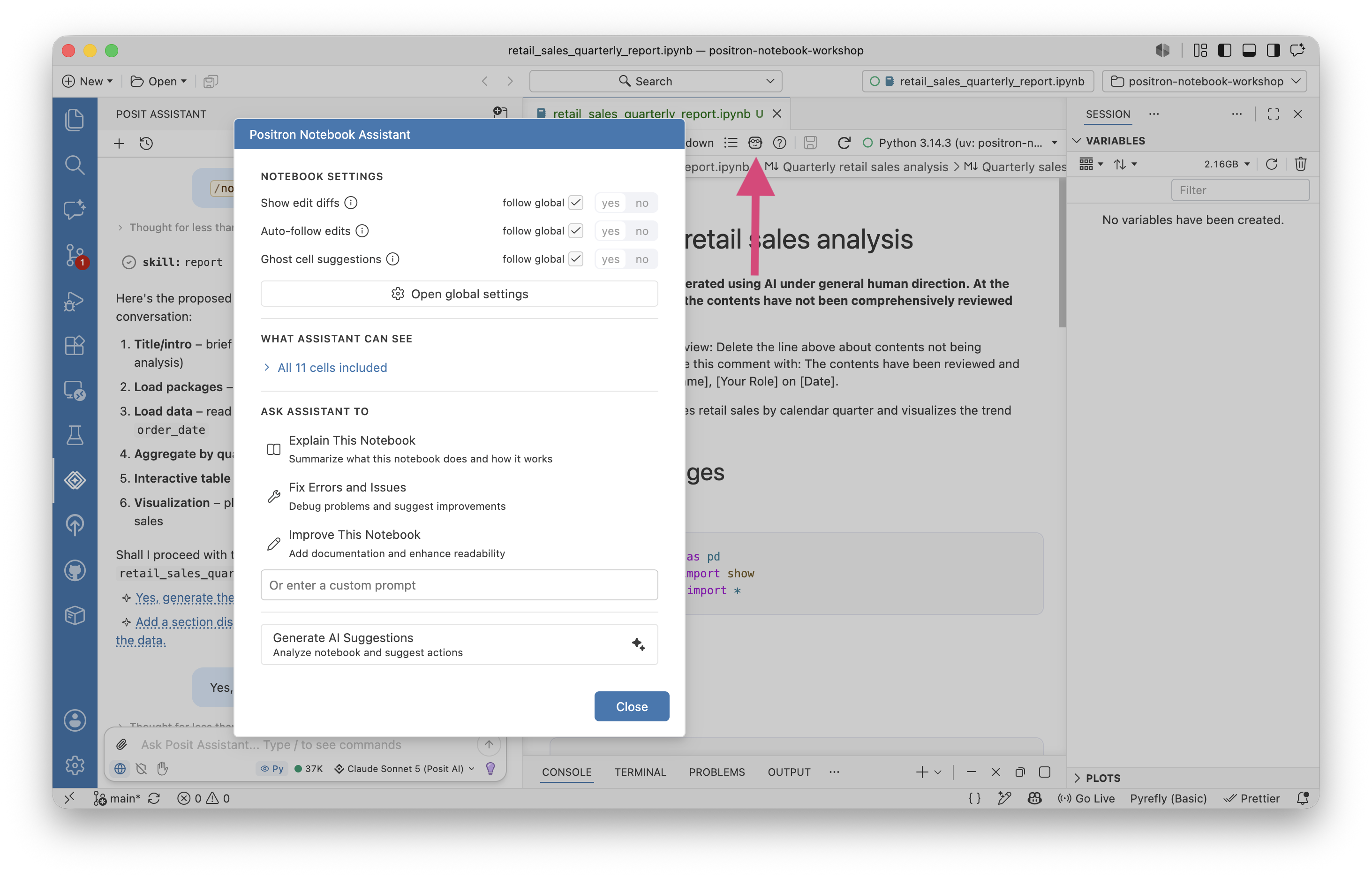
Task: Toggle follow global for Show edit diffs
Action: (576, 203)
